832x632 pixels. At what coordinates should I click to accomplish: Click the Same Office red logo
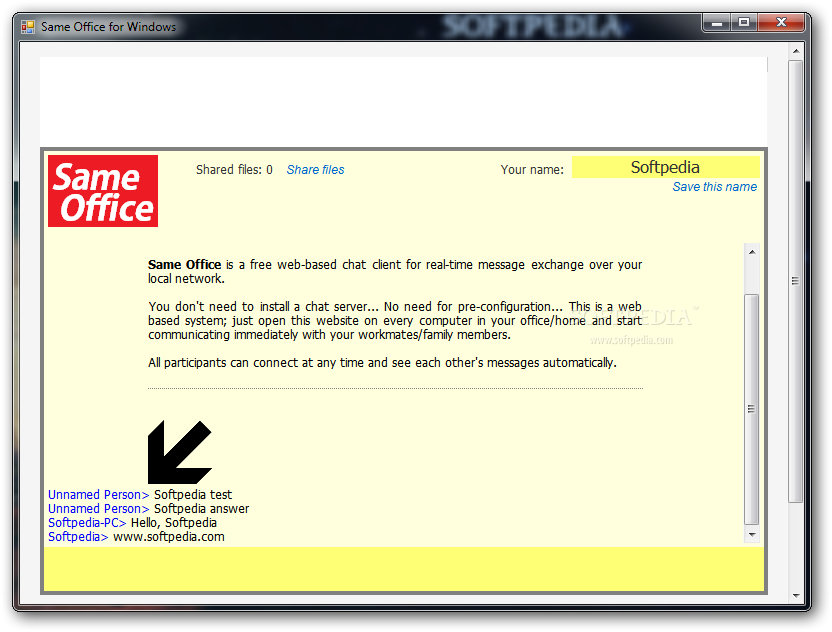(103, 191)
